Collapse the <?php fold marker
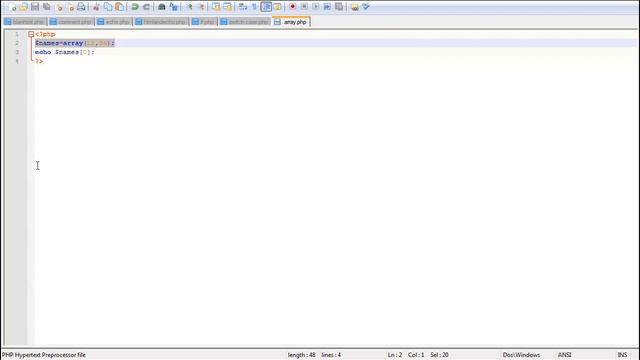The image size is (640, 360). (31, 34)
